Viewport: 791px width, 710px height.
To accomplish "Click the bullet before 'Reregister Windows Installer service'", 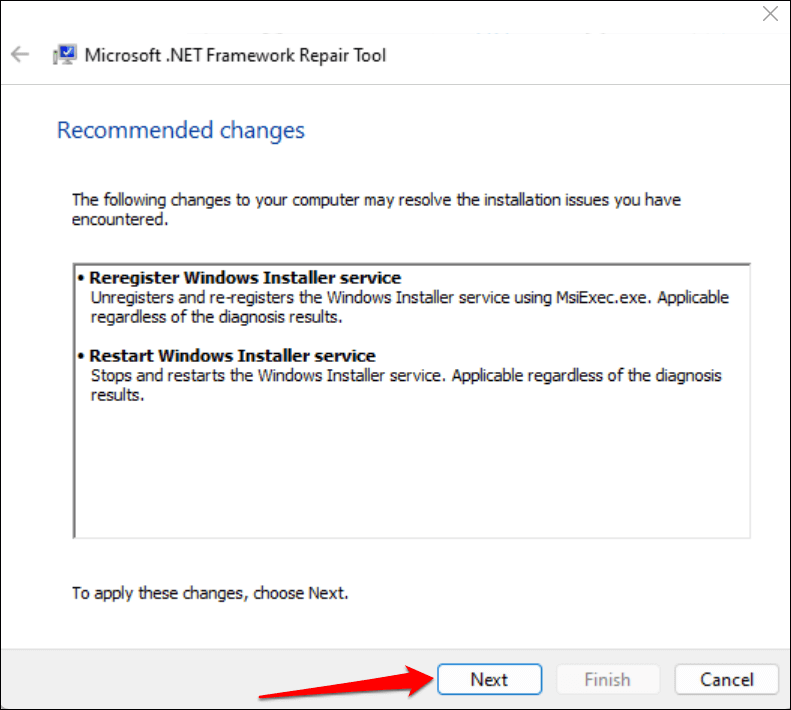I will [80, 278].
